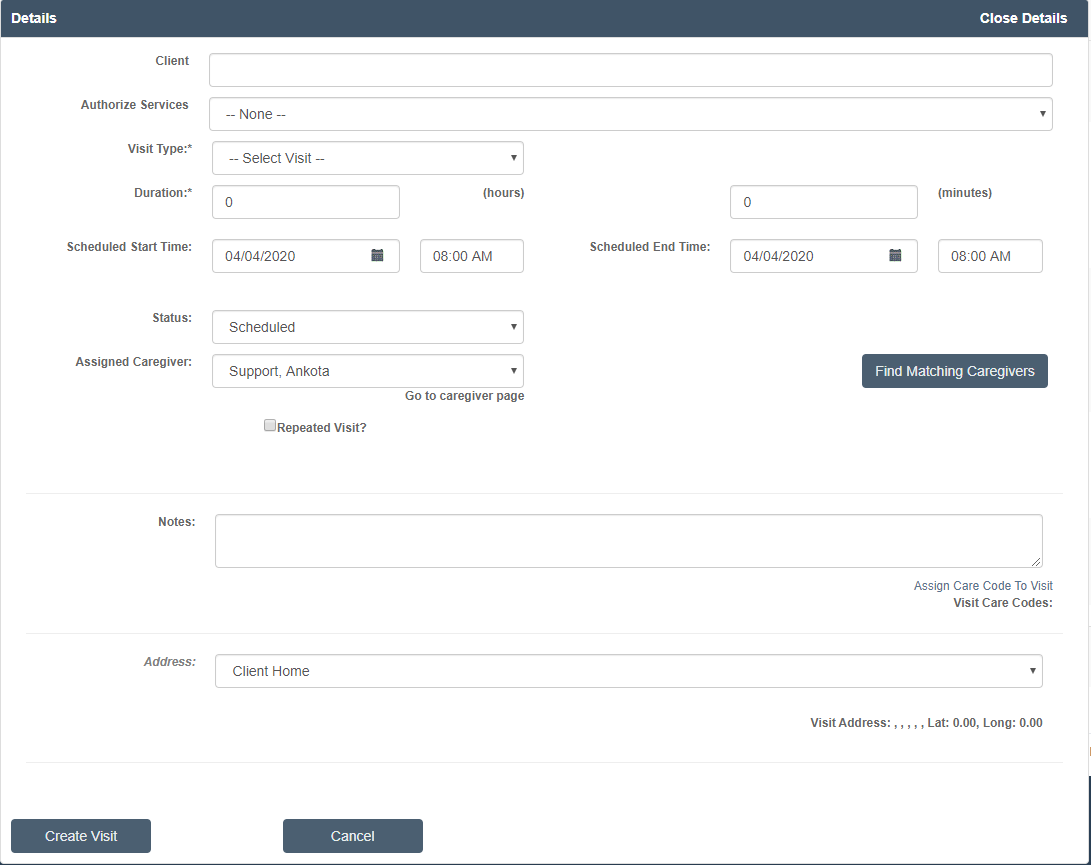1091x865 pixels.
Task: Open the Scheduled End Time calendar icon
Action: pyautogui.click(x=895, y=255)
